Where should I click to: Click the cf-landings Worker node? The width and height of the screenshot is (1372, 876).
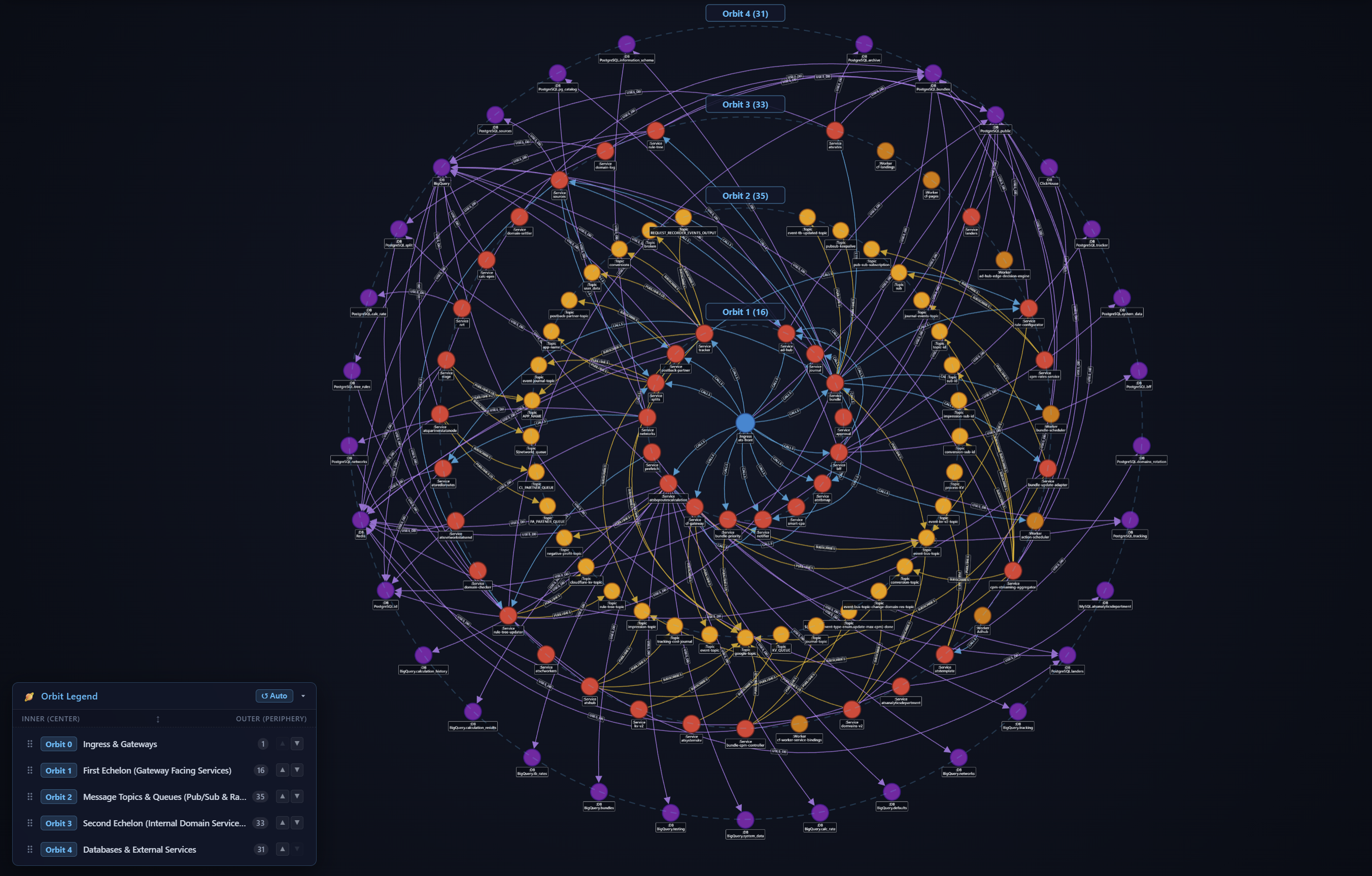click(885, 151)
